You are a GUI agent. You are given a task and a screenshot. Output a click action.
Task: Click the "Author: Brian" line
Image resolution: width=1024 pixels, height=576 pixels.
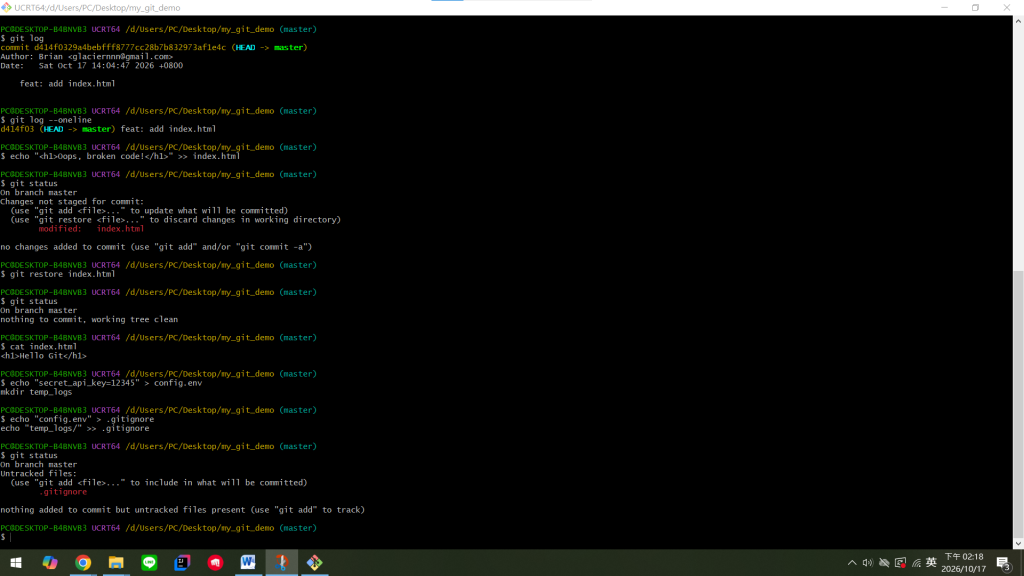(87, 57)
